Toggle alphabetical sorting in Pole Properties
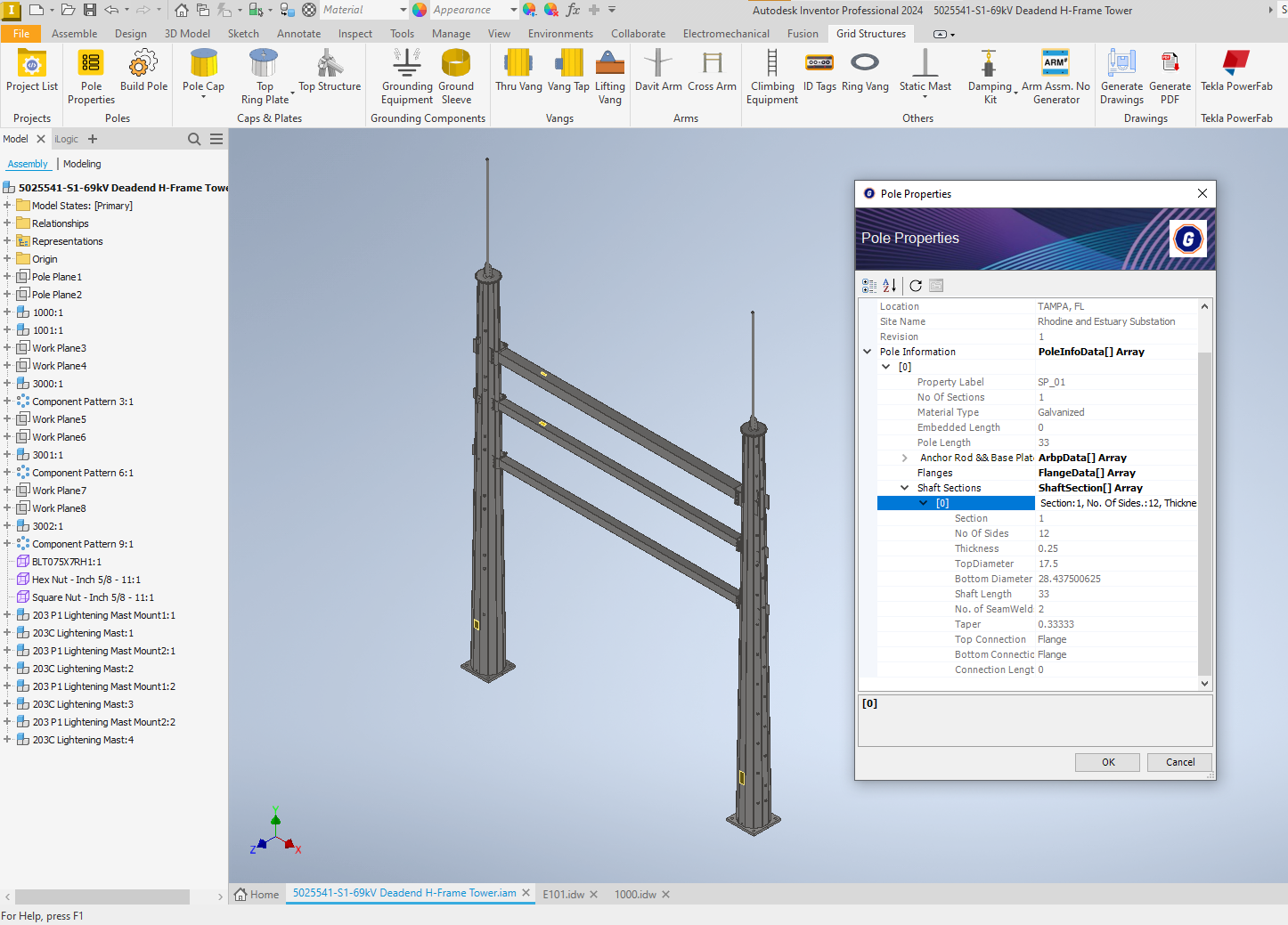 coord(890,285)
